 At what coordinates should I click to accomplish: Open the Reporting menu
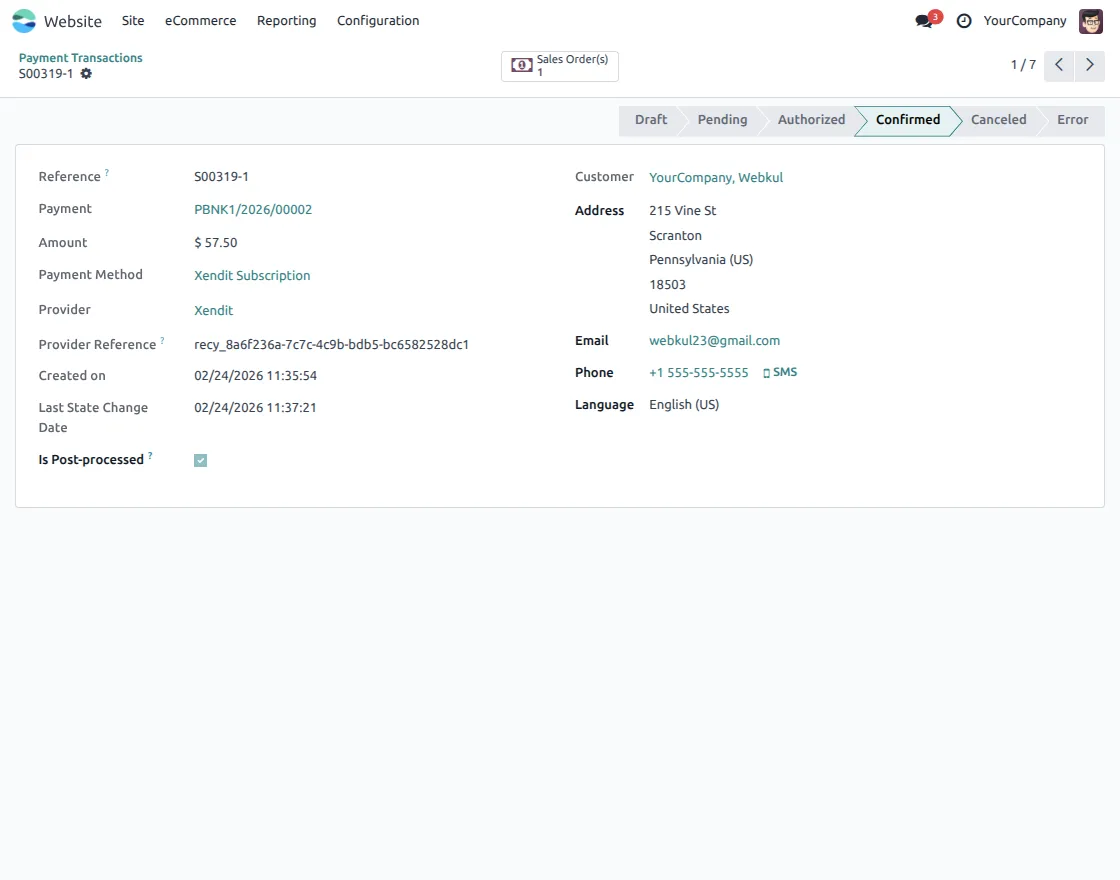[x=286, y=20]
